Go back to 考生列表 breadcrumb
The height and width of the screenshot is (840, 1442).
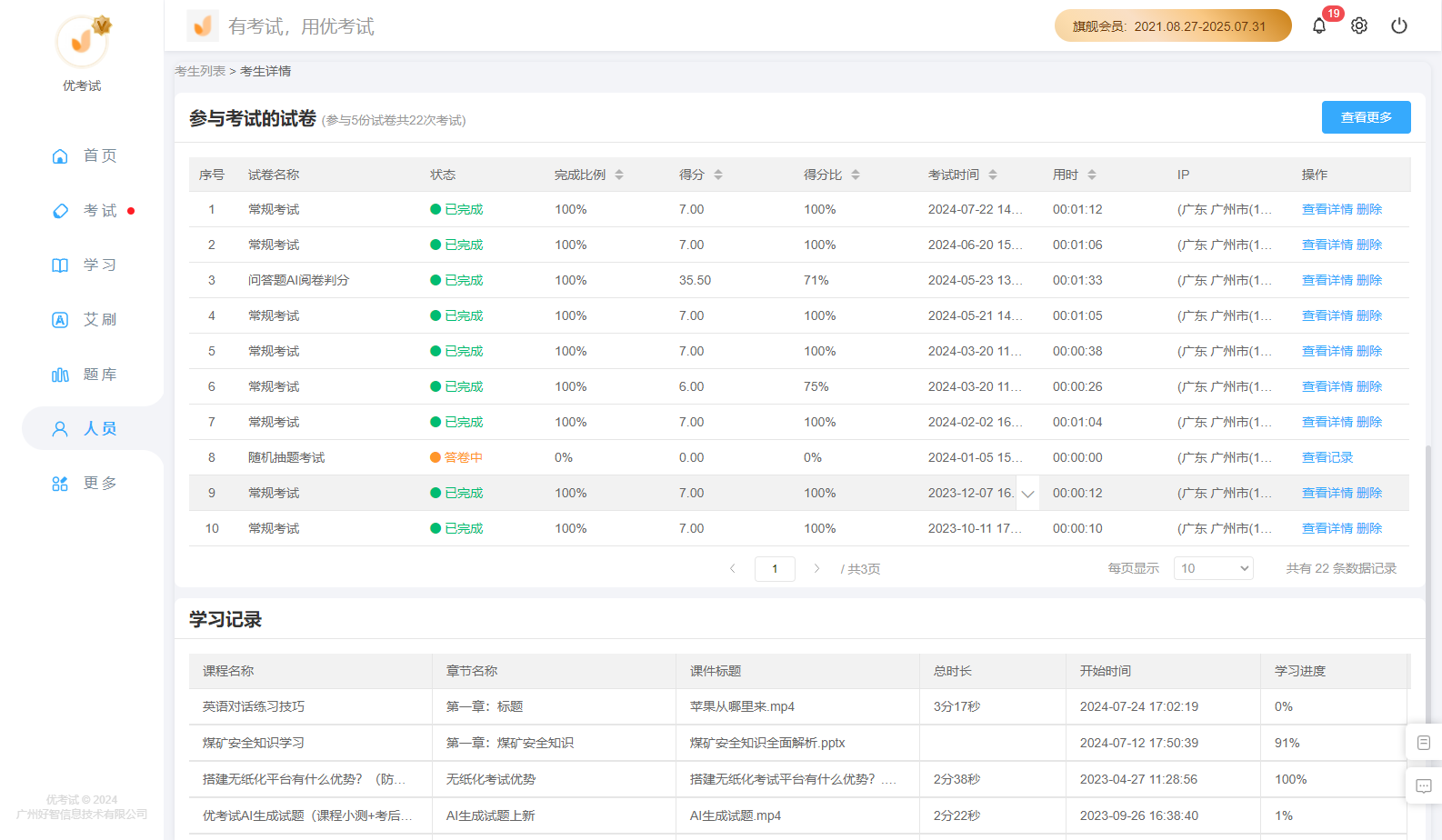click(200, 71)
